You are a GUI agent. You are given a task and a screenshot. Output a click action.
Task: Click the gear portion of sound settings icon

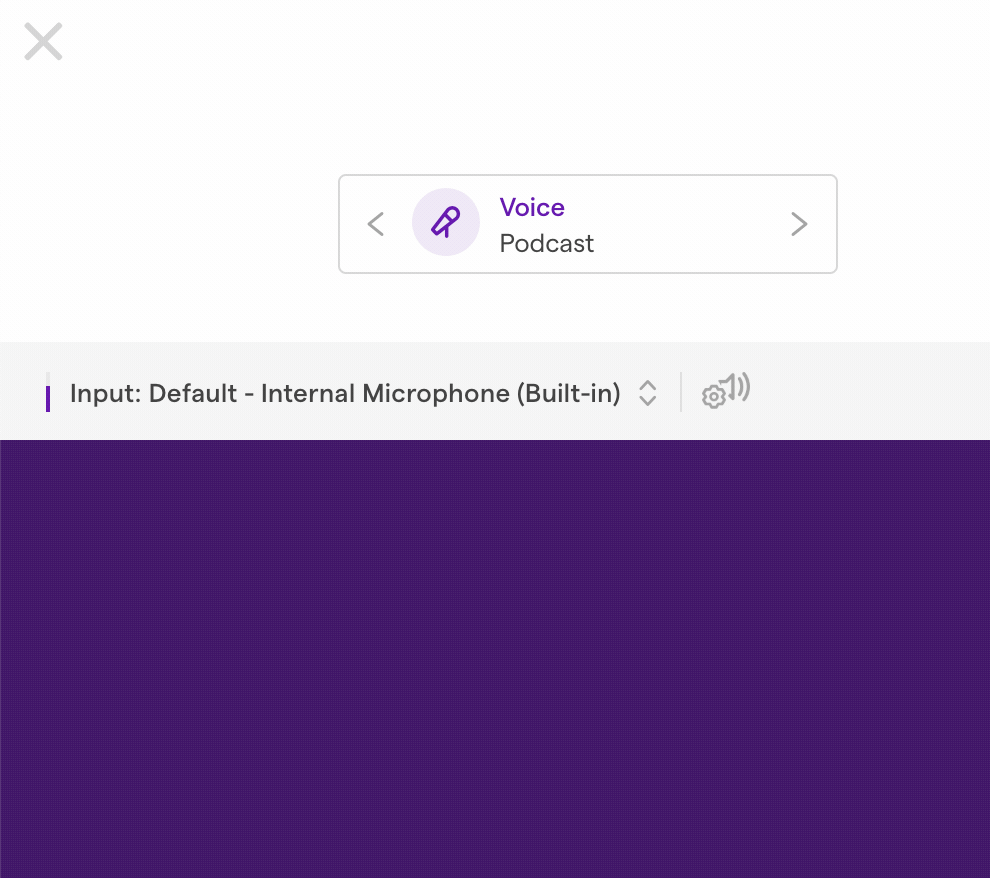click(x=713, y=397)
